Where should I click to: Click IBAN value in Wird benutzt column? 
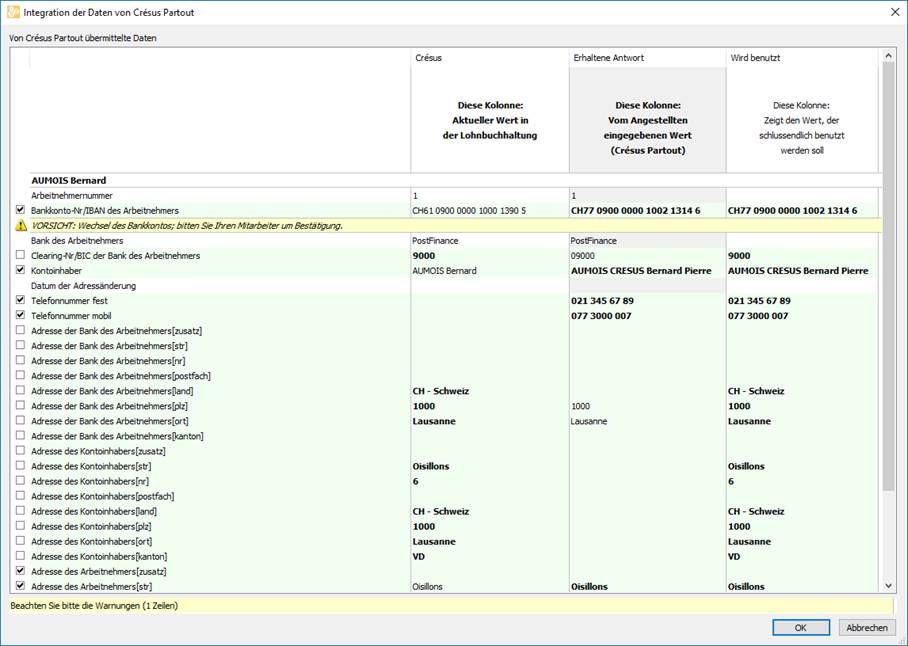coord(793,211)
